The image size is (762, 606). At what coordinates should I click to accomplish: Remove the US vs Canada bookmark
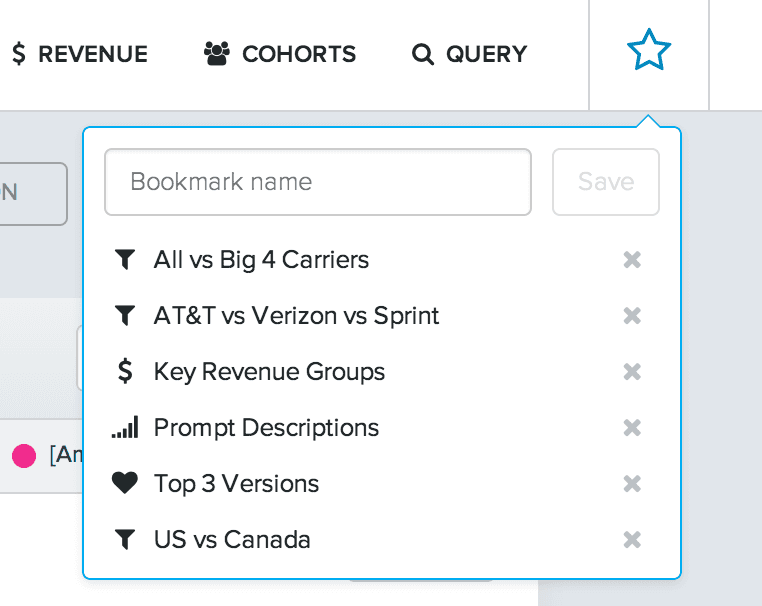632,540
